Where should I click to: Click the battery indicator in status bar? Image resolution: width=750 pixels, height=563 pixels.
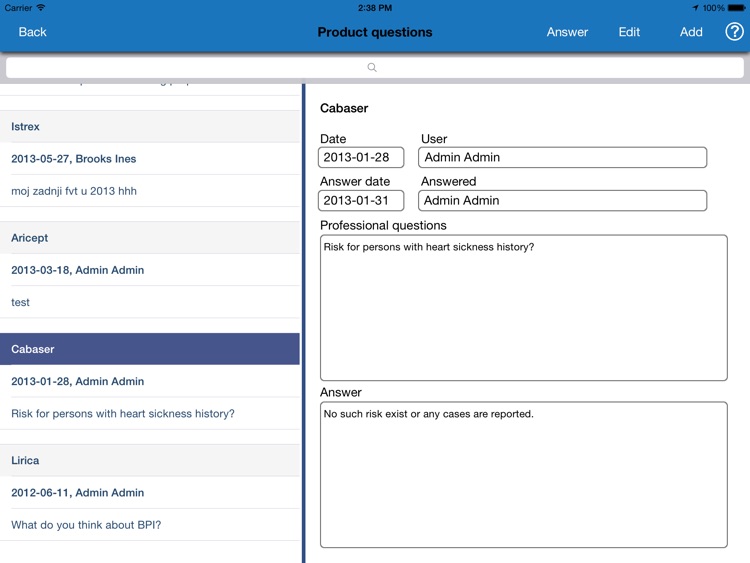click(x=736, y=8)
